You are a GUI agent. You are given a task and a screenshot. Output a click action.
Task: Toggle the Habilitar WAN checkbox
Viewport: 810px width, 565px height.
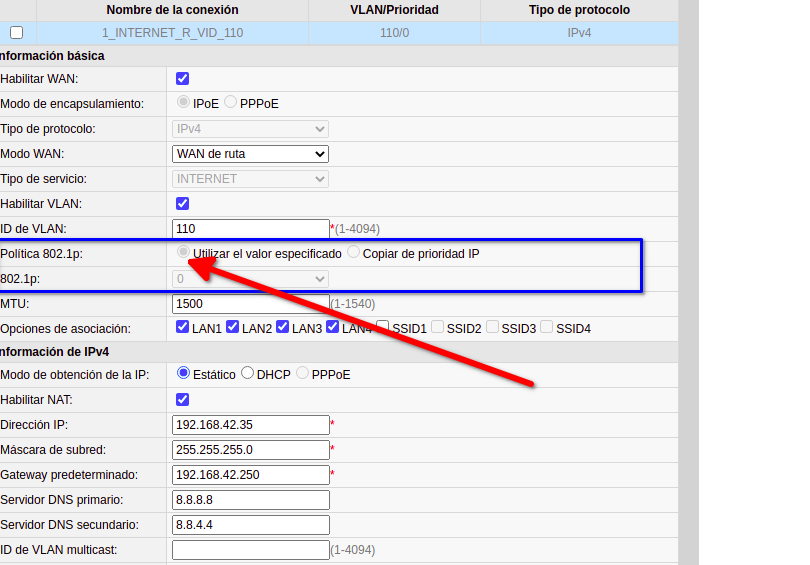pos(182,78)
